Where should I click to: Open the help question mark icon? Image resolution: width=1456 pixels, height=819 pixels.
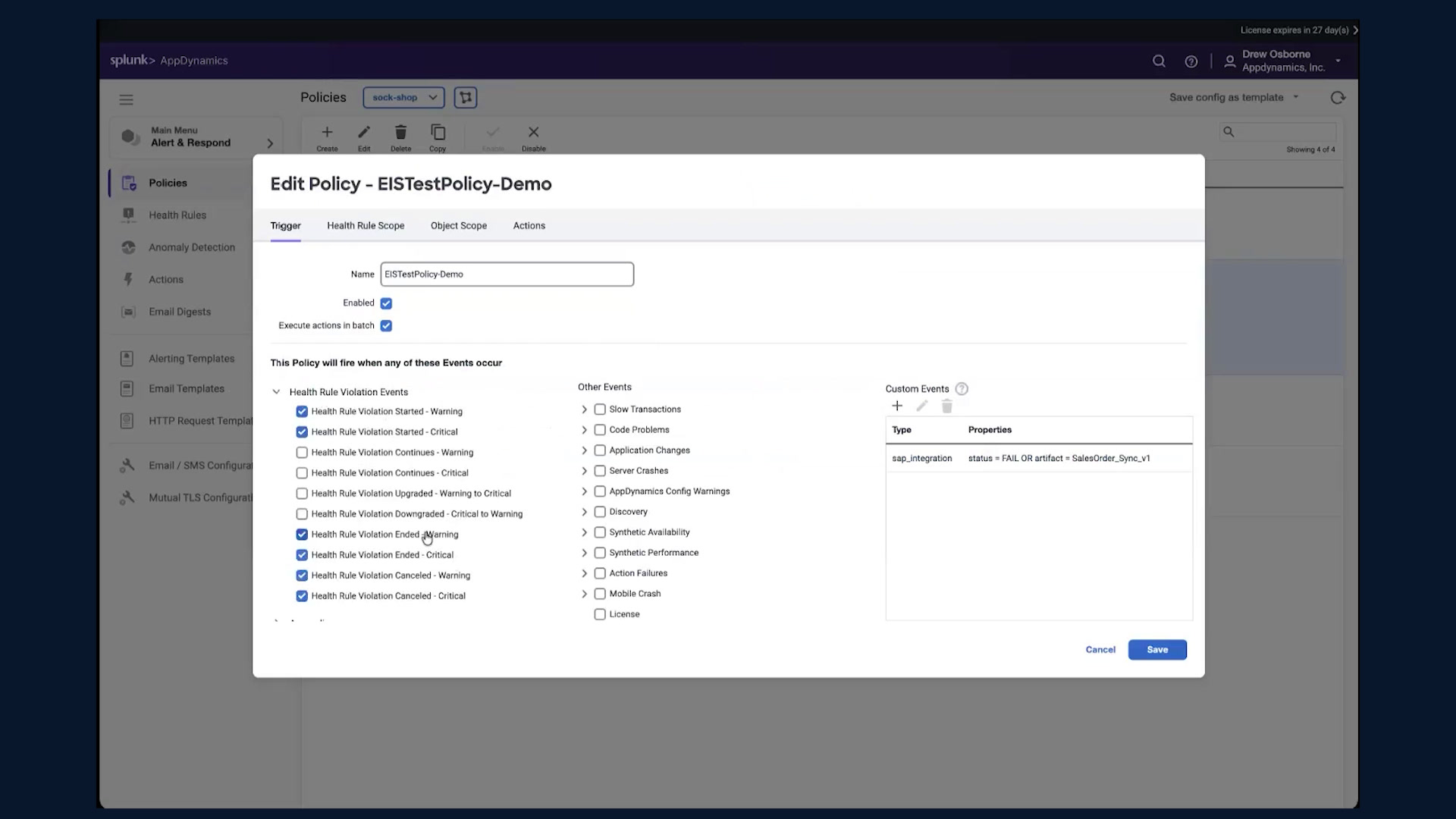1191,61
